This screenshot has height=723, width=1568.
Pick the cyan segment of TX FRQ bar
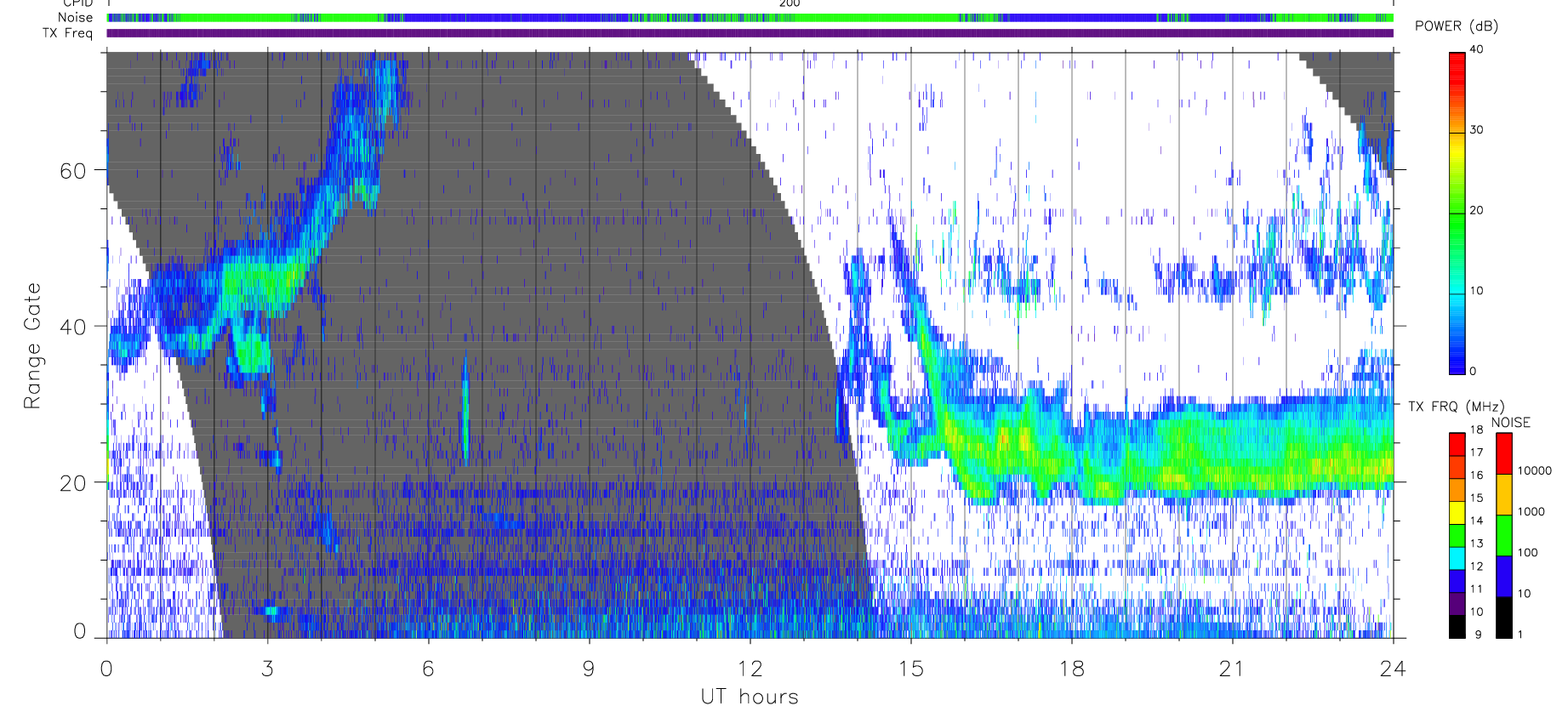(x=1457, y=559)
